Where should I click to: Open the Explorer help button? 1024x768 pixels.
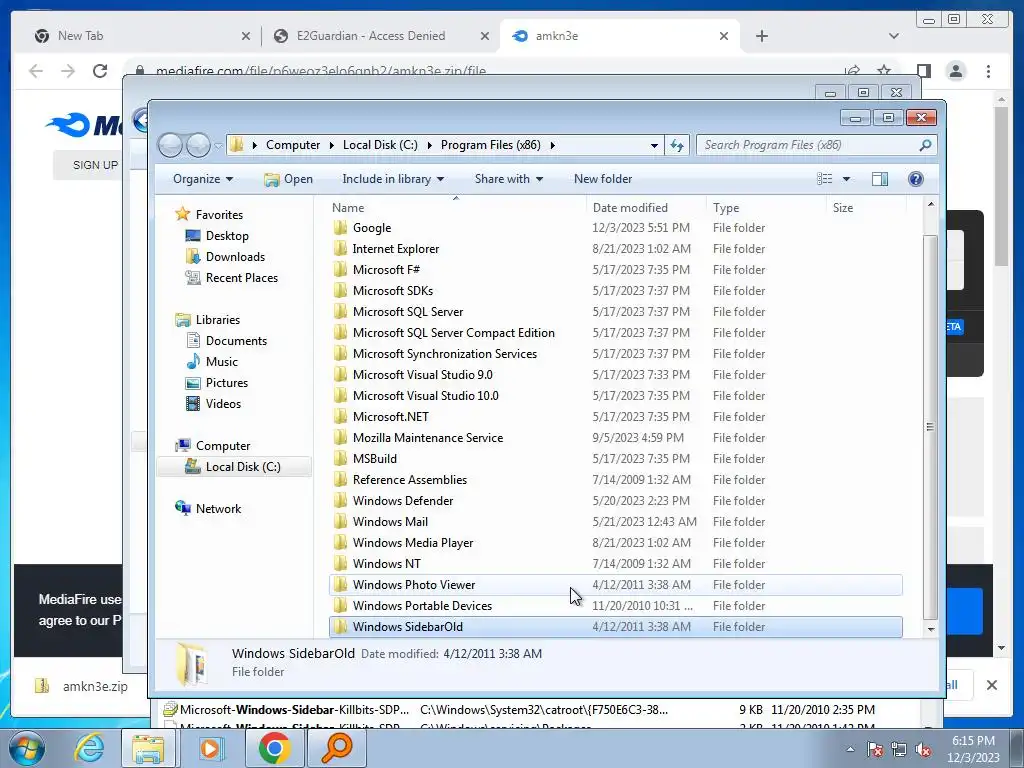coord(916,179)
